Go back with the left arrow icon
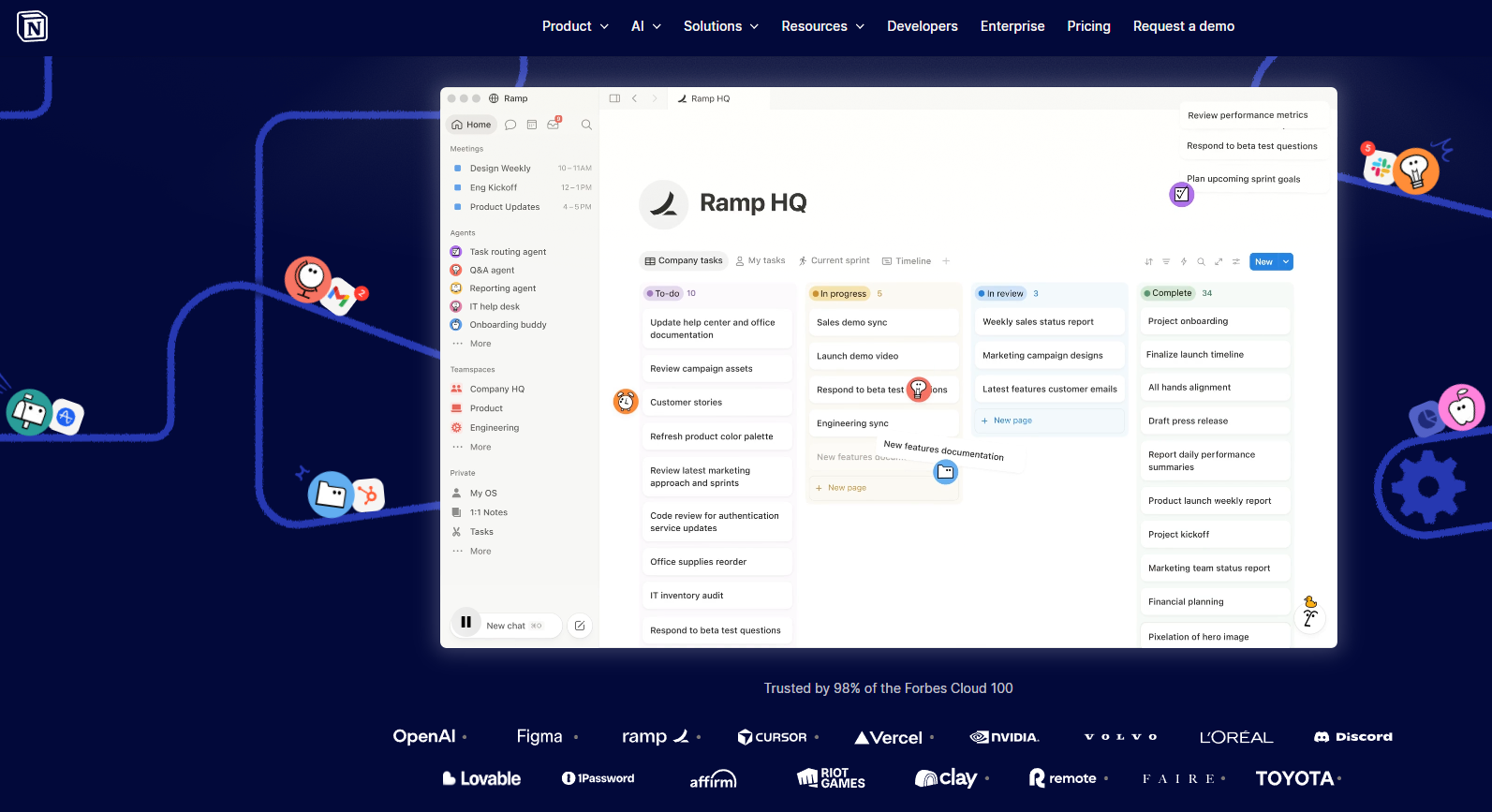Viewport: 1492px width, 812px height. click(x=634, y=98)
